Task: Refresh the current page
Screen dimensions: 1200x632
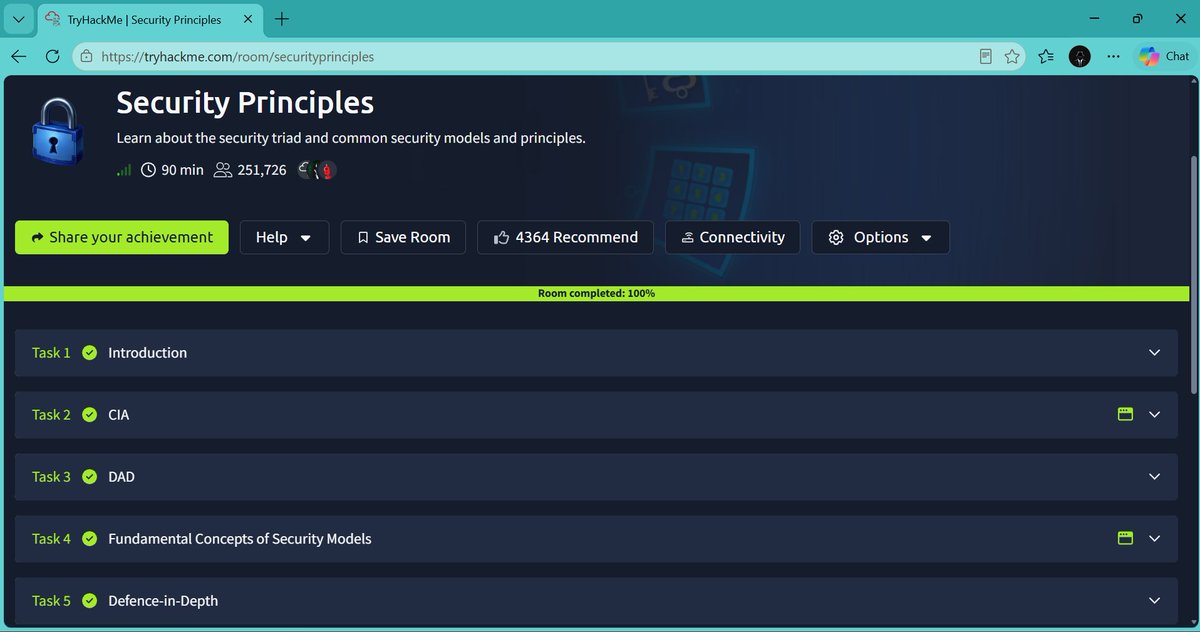Action: [53, 57]
